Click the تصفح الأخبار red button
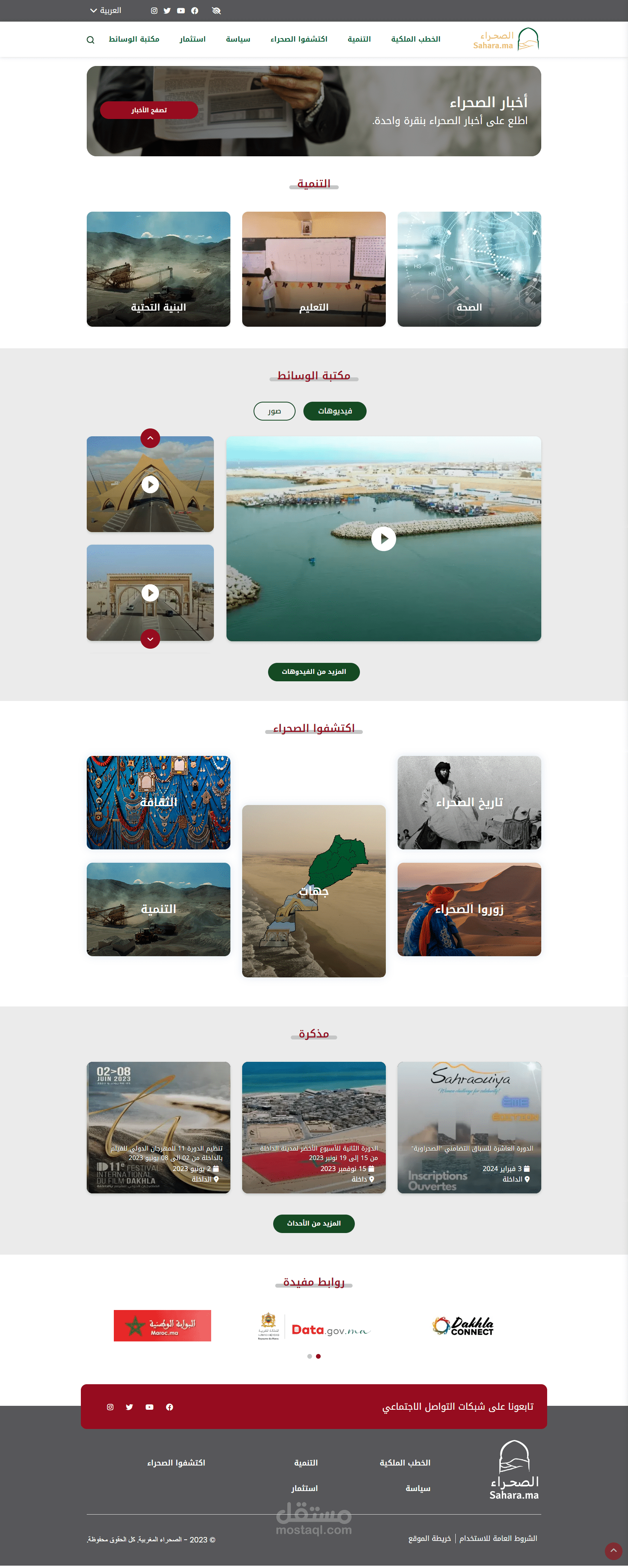 [x=149, y=110]
